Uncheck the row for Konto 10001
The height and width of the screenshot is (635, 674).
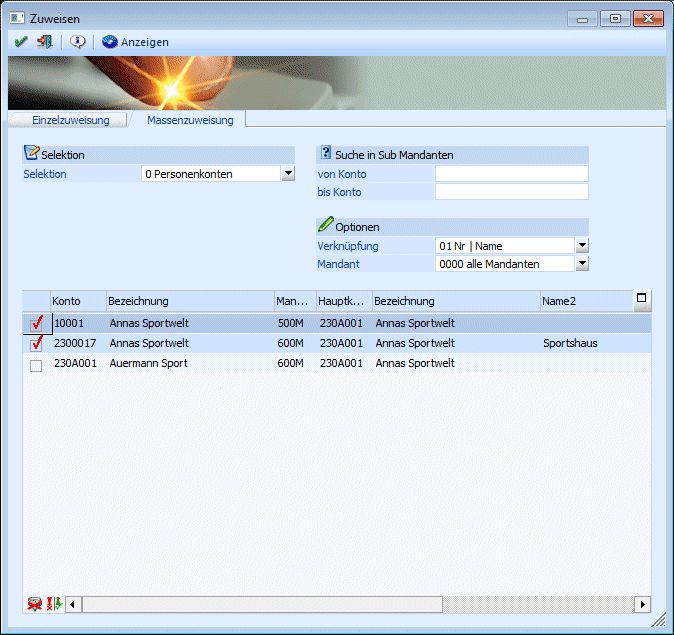click(x=36, y=323)
